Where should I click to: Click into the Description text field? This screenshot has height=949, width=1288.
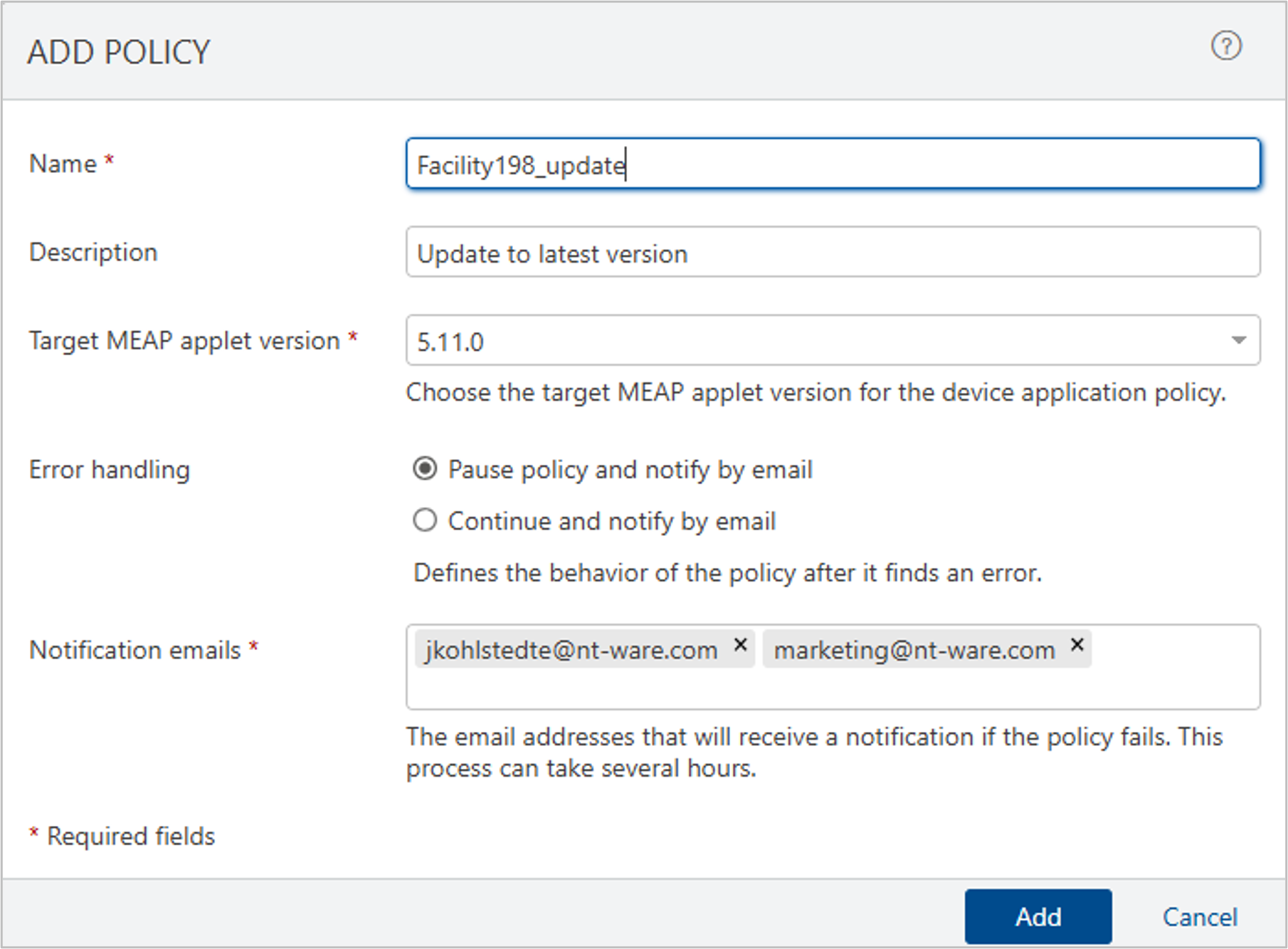(x=833, y=253)
